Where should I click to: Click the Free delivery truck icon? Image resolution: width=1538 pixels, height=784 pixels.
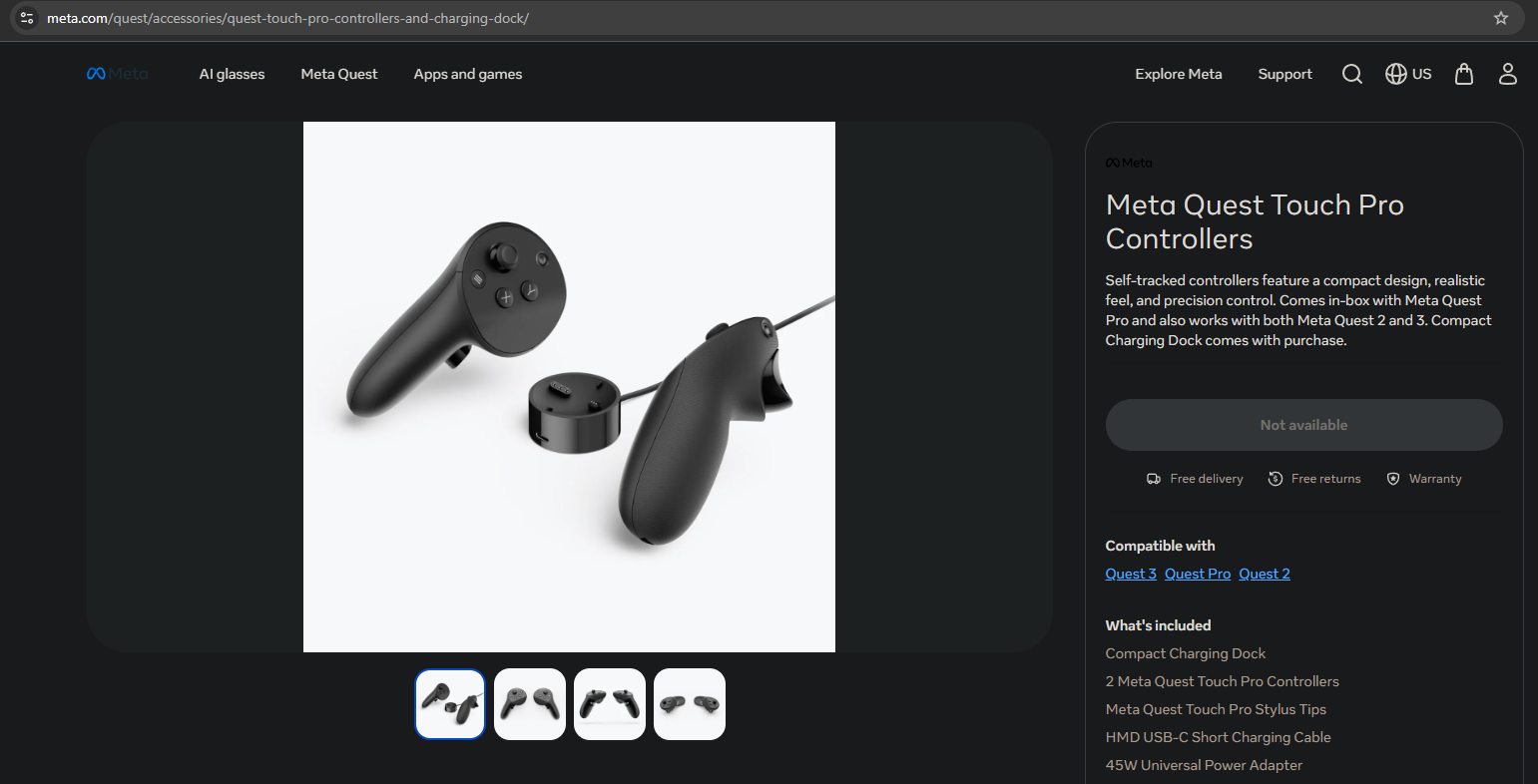(1154, 479)
